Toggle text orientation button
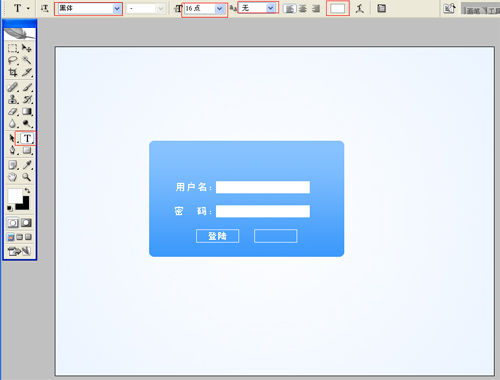Image resolution: width=500 pixels, height=380 pixels. 45,9
